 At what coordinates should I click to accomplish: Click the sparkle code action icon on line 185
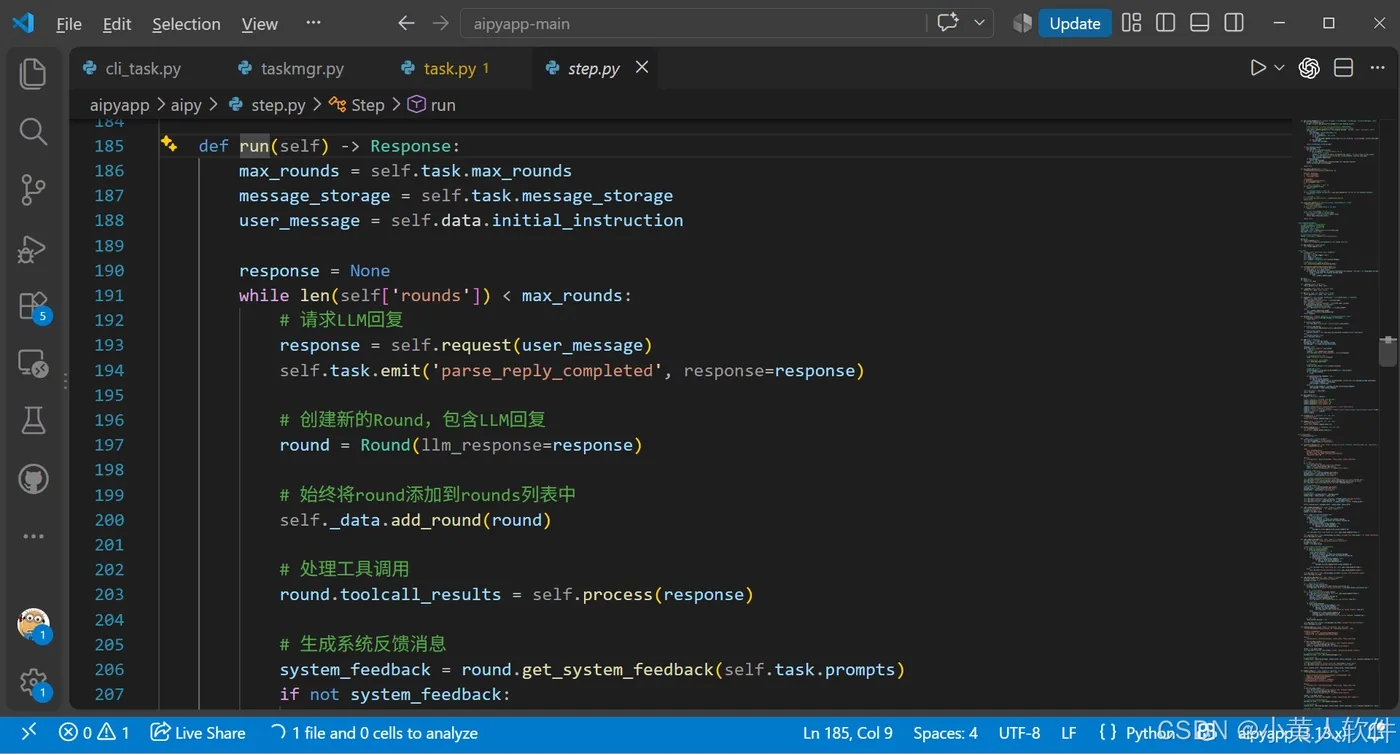169,145
